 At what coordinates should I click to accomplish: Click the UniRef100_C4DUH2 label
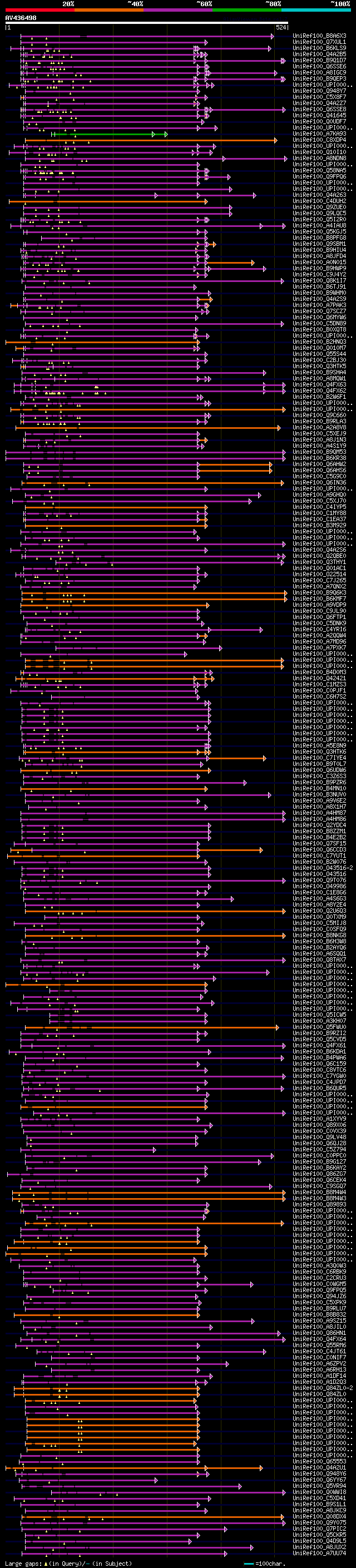(x=319, y=201)
